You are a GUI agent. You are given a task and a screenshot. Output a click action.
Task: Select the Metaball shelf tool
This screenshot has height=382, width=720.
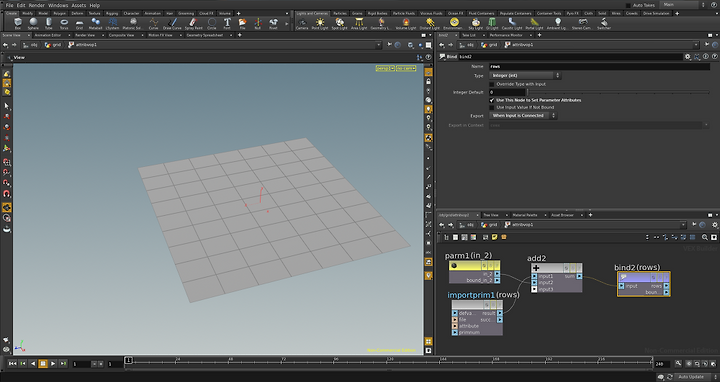(x=96, y=23)
